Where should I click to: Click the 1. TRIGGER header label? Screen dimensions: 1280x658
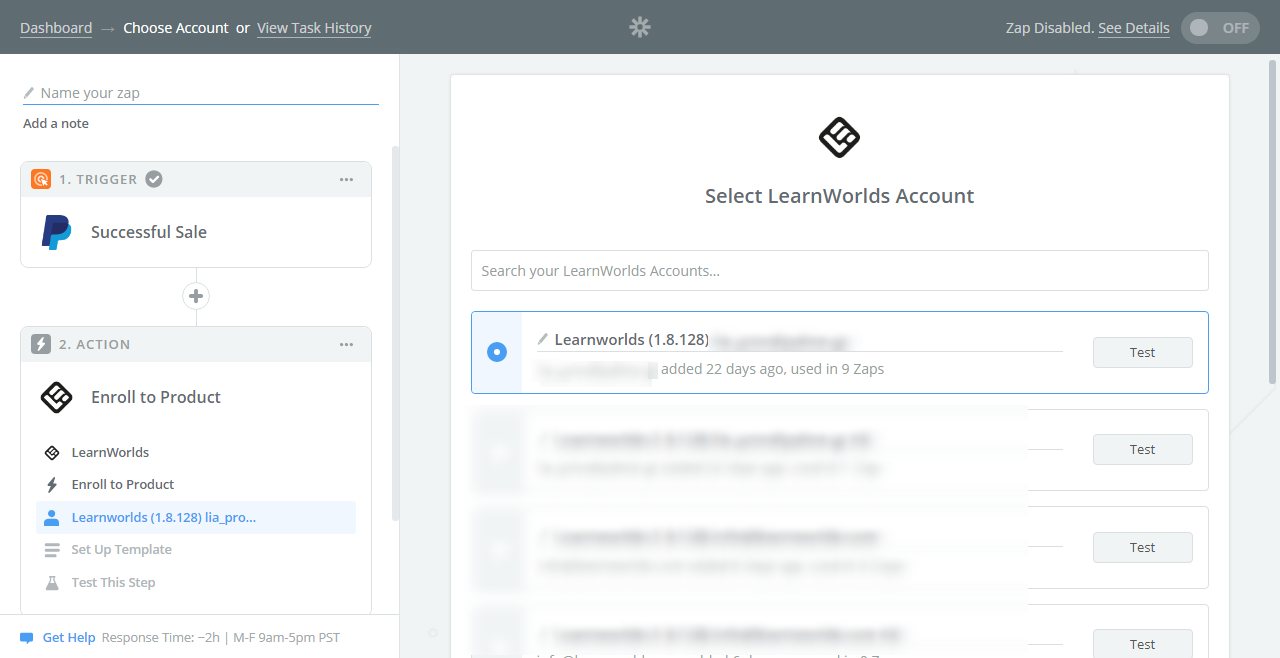pyautogui.click(x=98, y=180)
